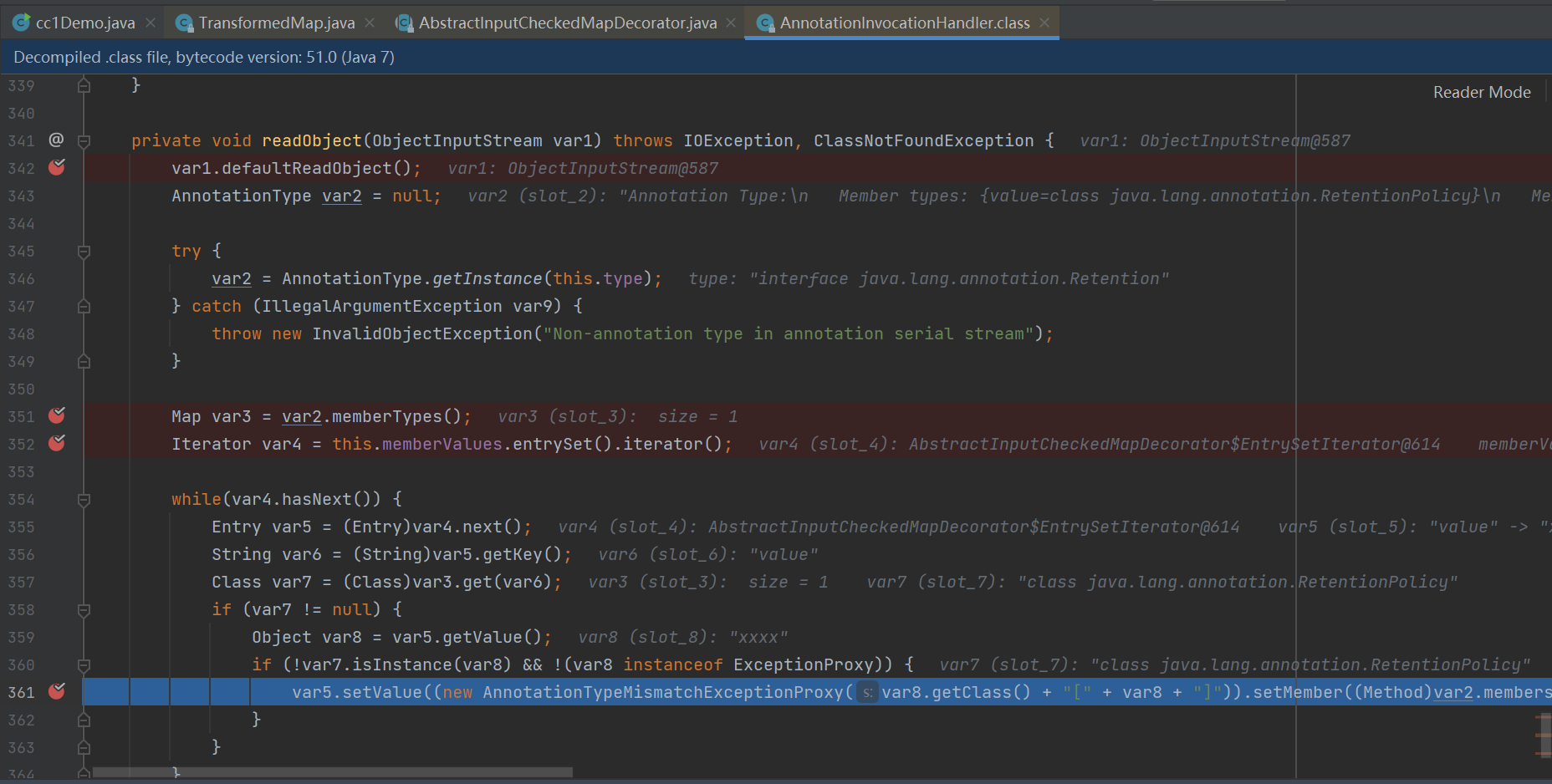Screen dimensions: 1552x784
Task: Click line number 343 in the gutter
Action: coord(22,196)
